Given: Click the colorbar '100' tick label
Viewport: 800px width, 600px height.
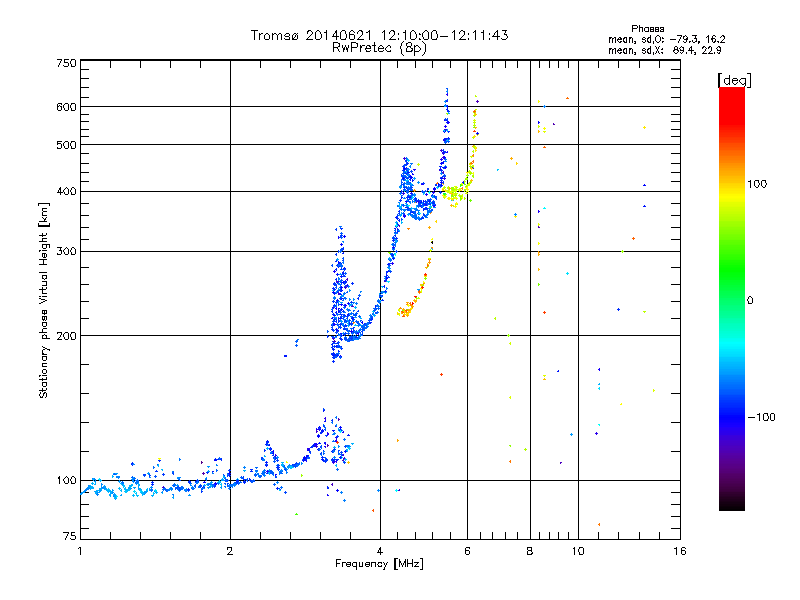Looking at the screenshot, I should (757, 184).
